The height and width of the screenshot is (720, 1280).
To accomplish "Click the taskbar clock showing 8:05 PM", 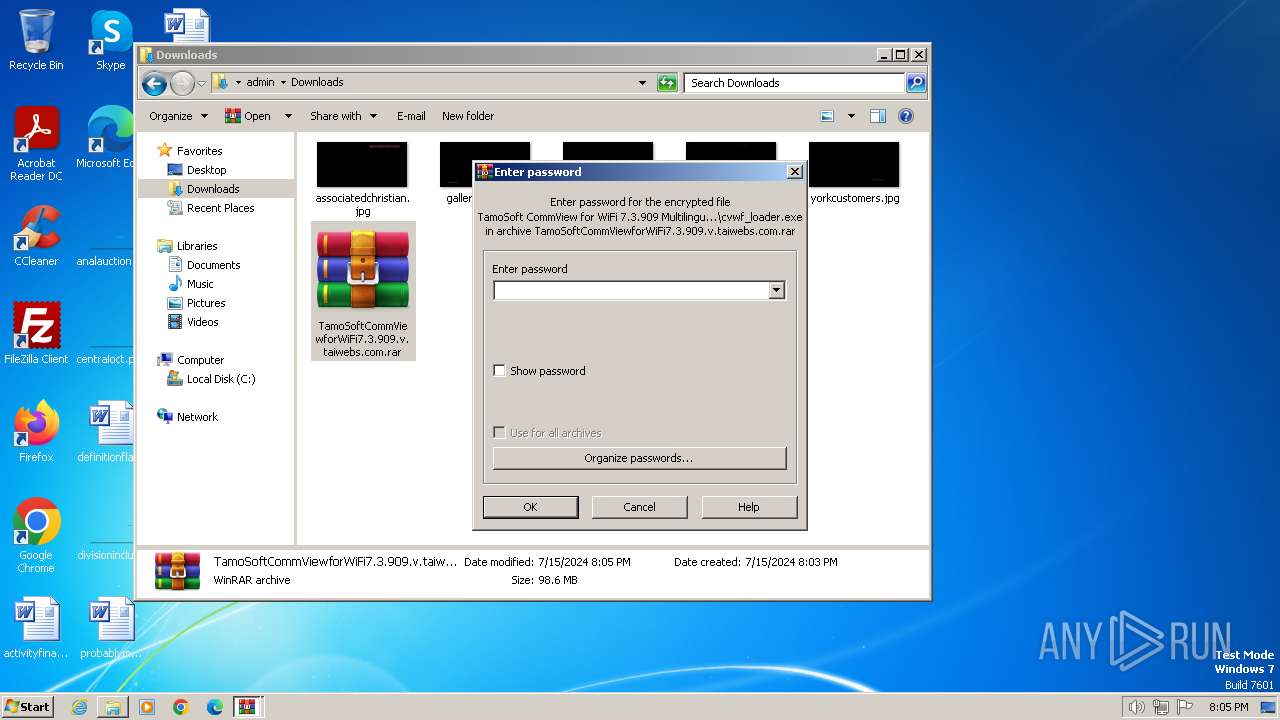I will tap(1228, 707).
